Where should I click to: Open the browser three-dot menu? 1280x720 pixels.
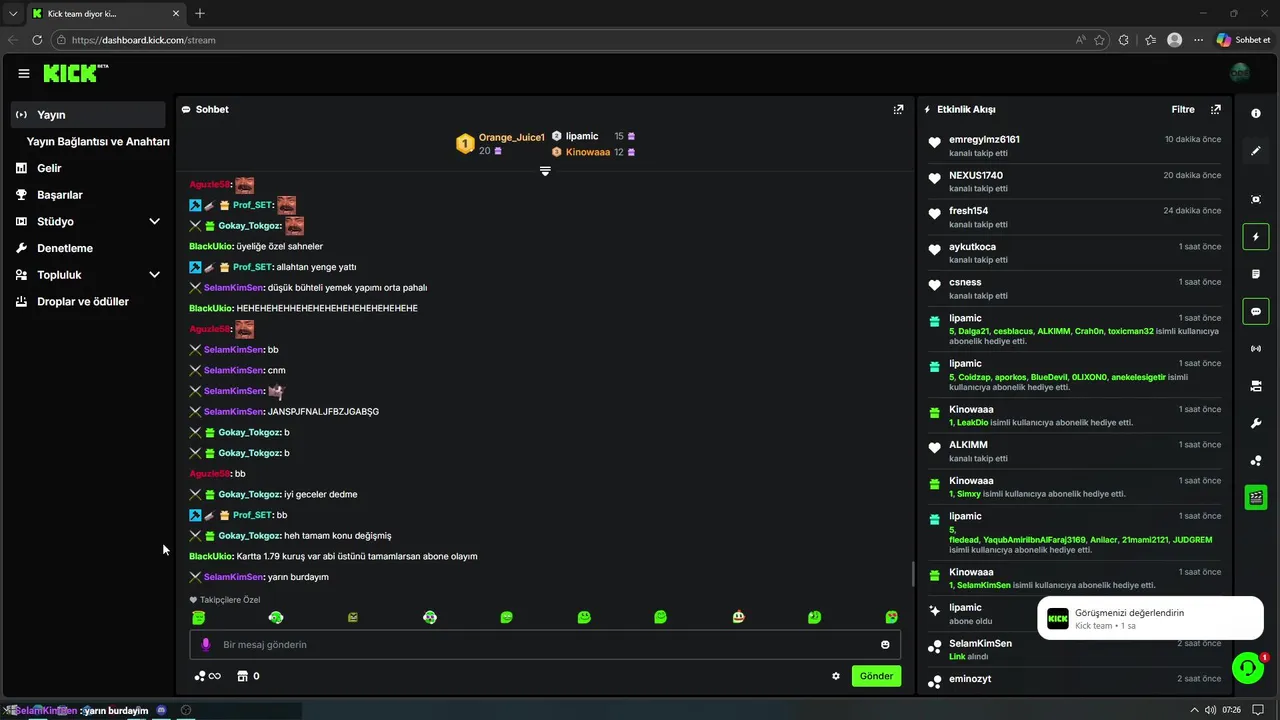(x=1198, y=40)
